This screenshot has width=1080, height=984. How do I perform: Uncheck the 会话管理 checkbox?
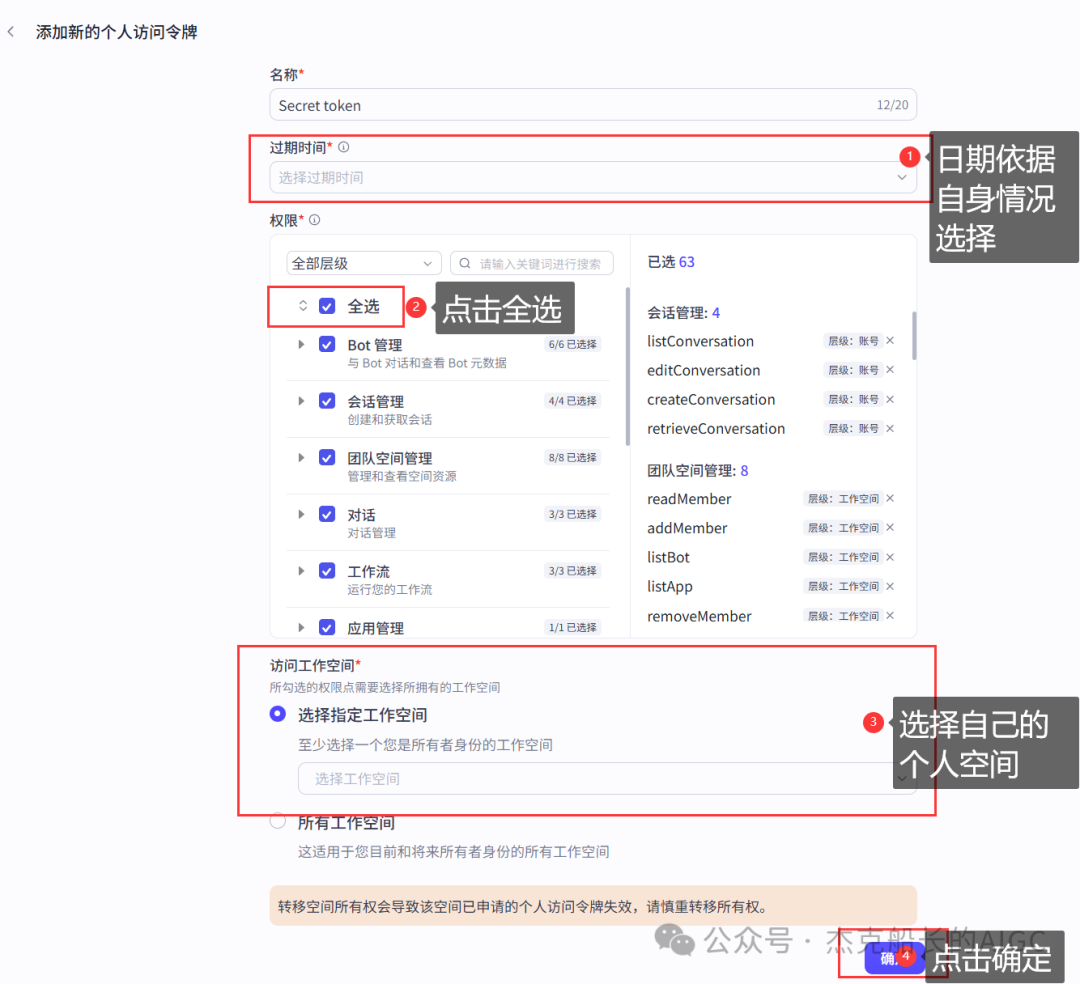click(x=327, y=401)
